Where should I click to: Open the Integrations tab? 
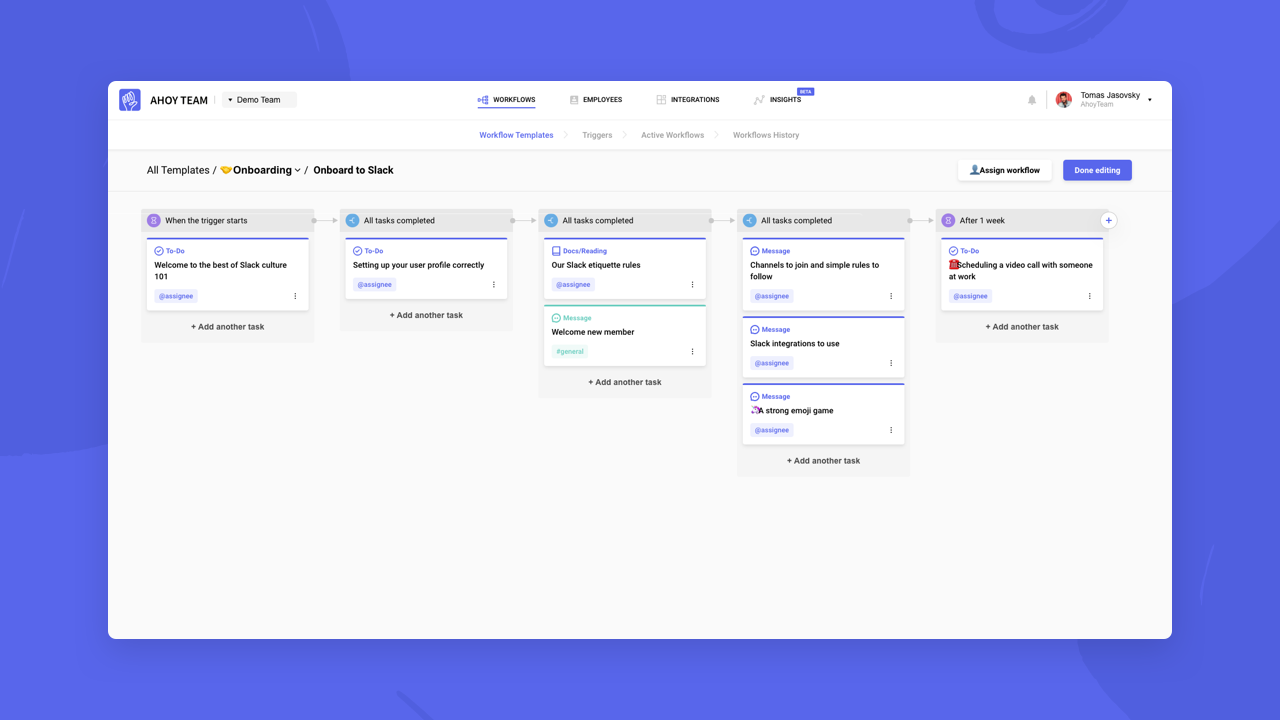coord(688,100)
